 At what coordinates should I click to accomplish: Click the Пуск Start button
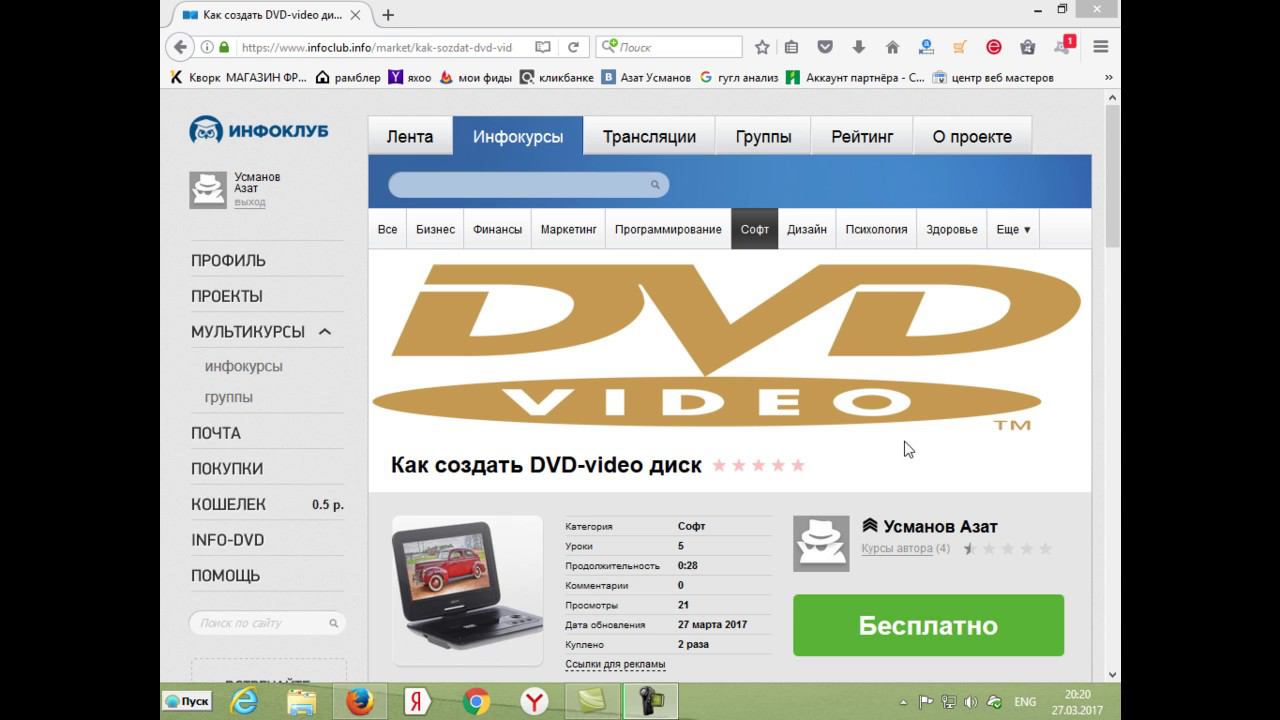(188, 701)
